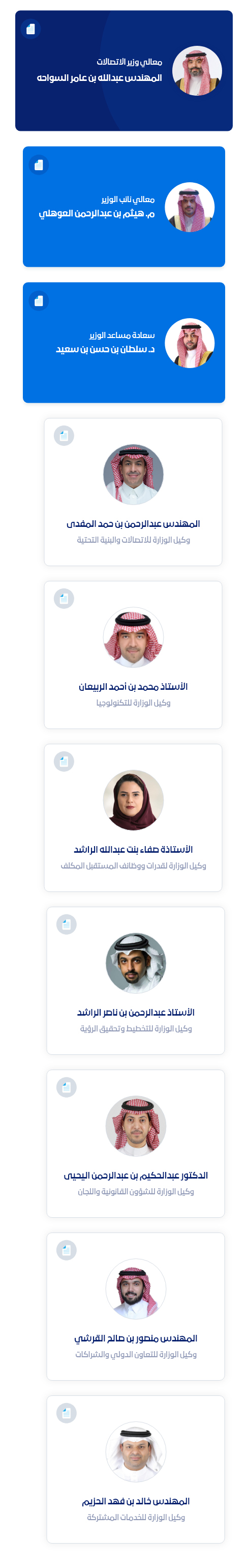This screenshot has height=1568, width=248.
Task: Open document icon on Mohammed Al-Rubaian card
Action: [64, 598]
